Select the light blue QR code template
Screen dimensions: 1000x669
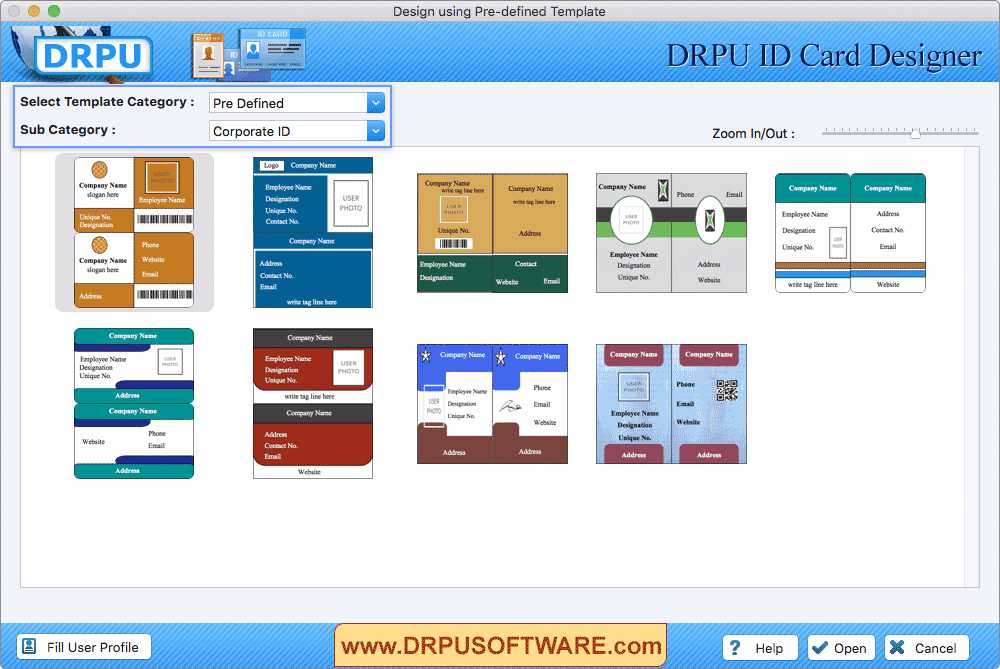pos(671,404)
